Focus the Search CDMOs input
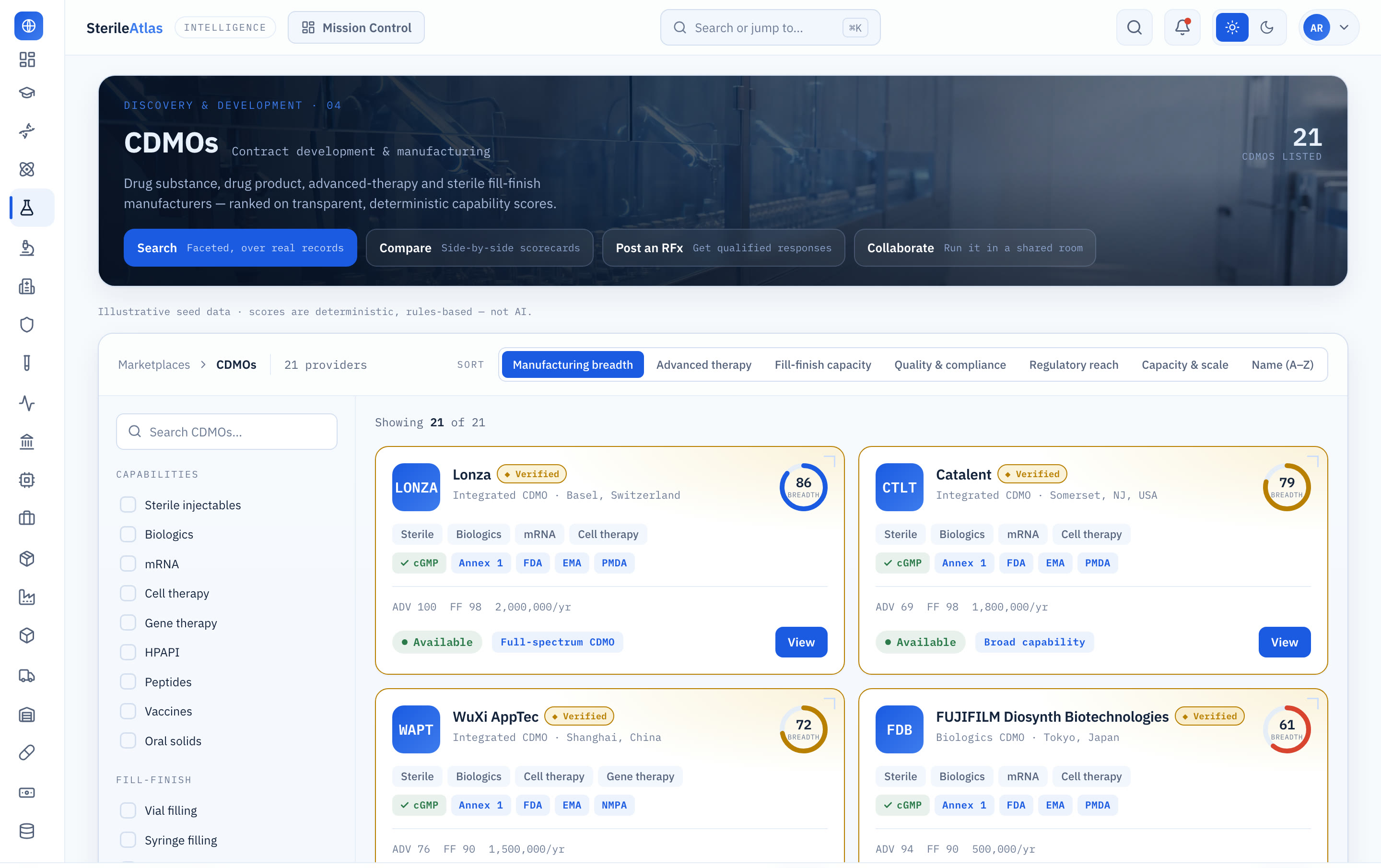Image resolution: width=1381 pixels, height=868 pixels. [x=226, y=432]
